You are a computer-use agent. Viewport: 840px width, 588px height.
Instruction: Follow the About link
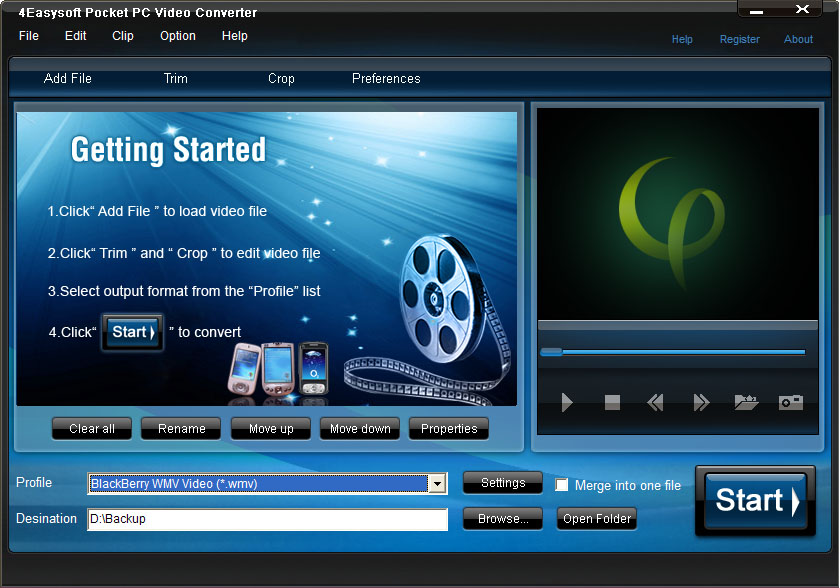coord(798,39)
